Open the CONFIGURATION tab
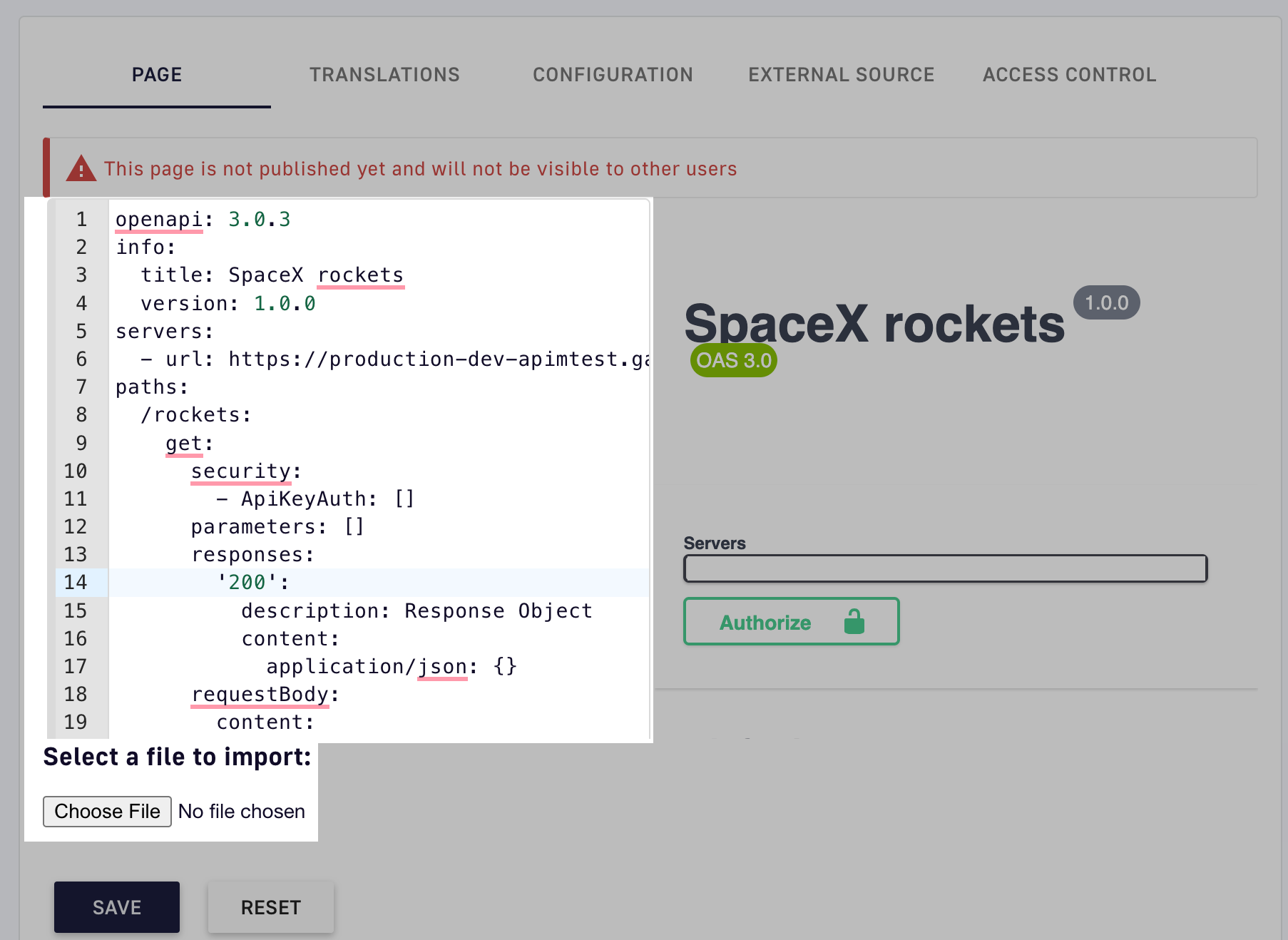 [x=613, y=75]
